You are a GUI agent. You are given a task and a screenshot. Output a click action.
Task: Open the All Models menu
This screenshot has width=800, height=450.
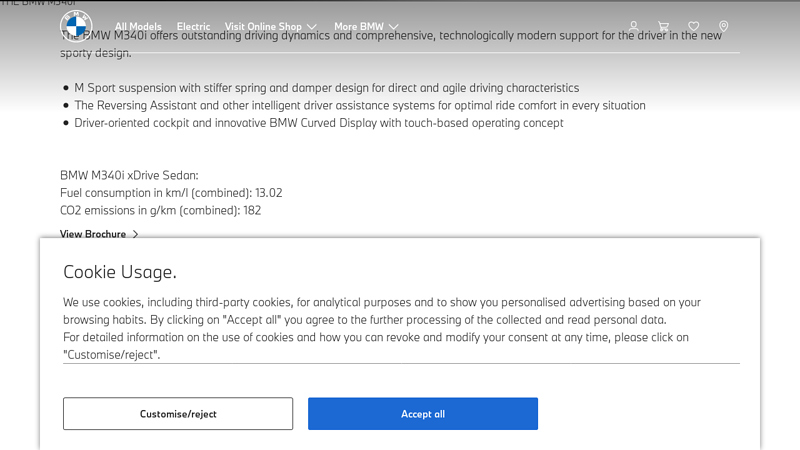(137, 27)
